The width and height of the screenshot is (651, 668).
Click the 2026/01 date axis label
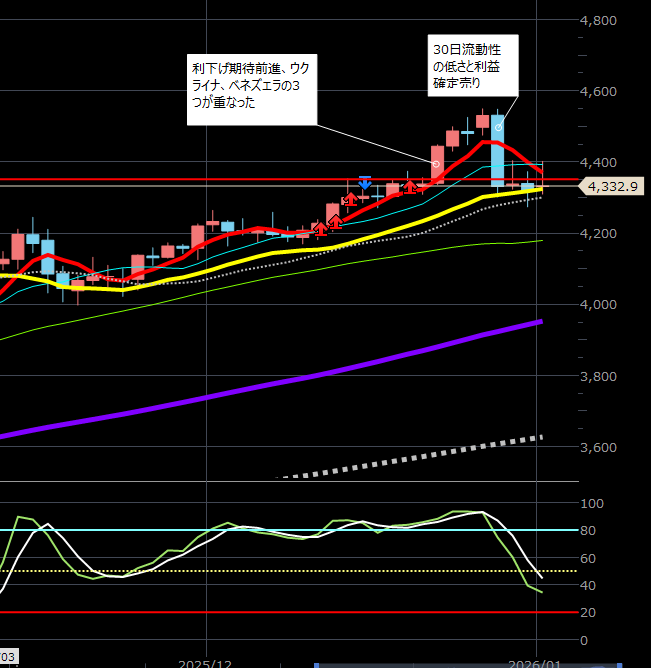coord(538,662)
